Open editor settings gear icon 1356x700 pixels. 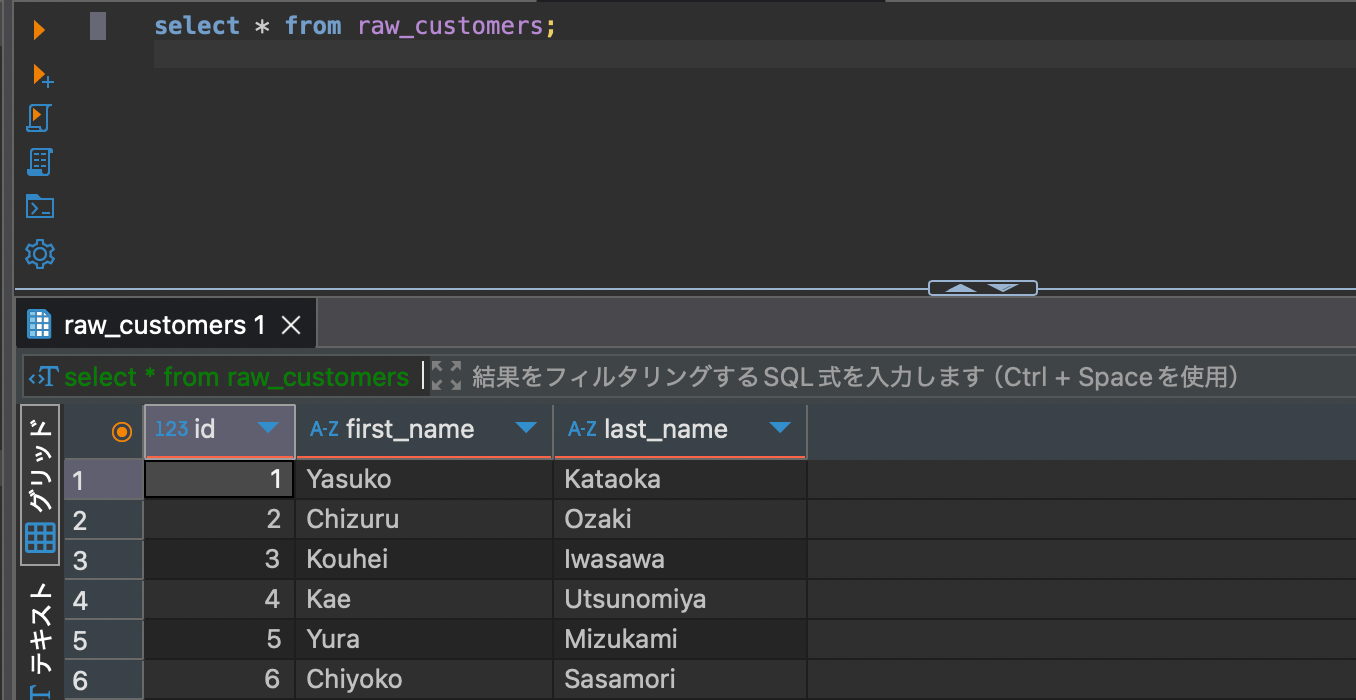point(39,253)
